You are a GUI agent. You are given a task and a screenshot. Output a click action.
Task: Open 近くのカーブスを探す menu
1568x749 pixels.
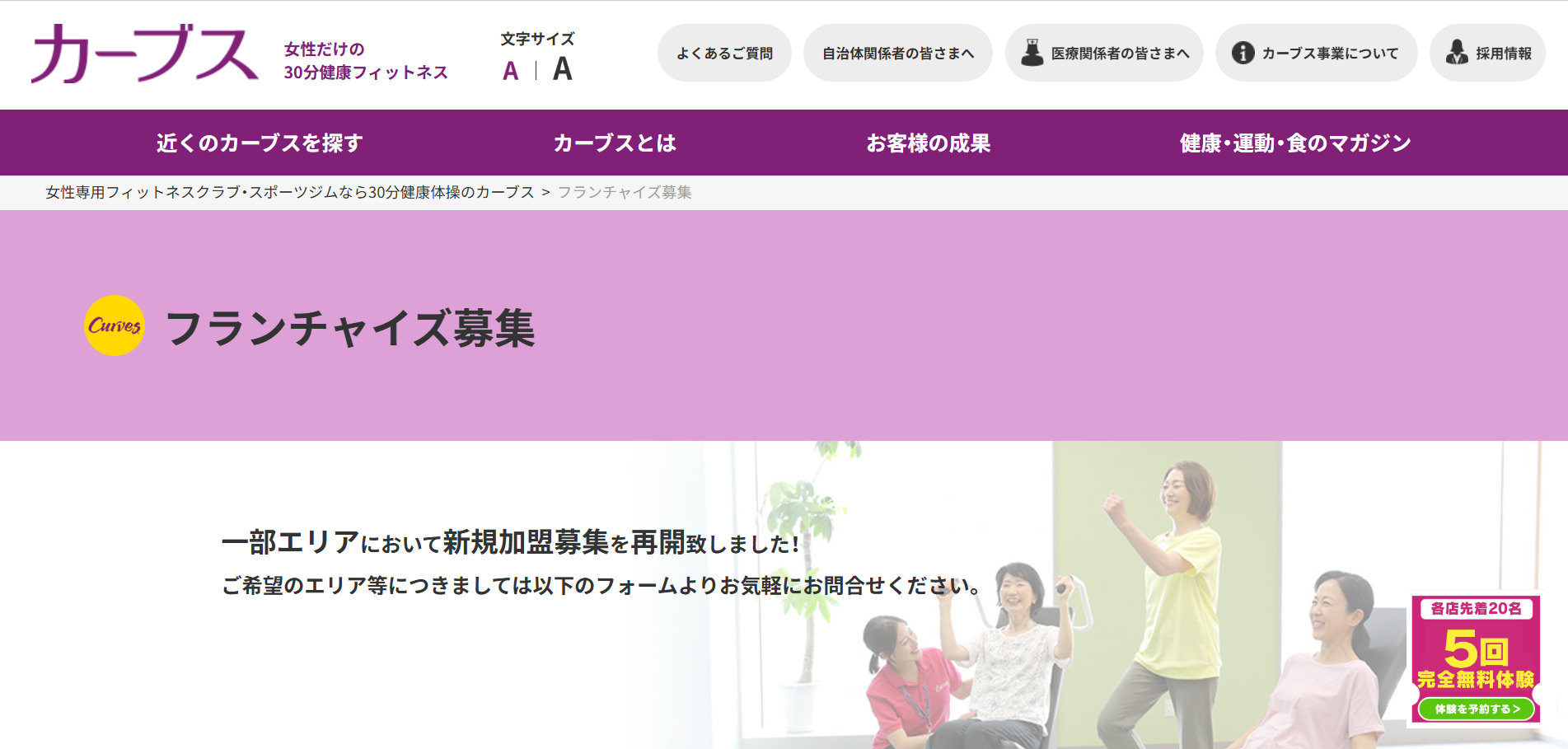260,143
